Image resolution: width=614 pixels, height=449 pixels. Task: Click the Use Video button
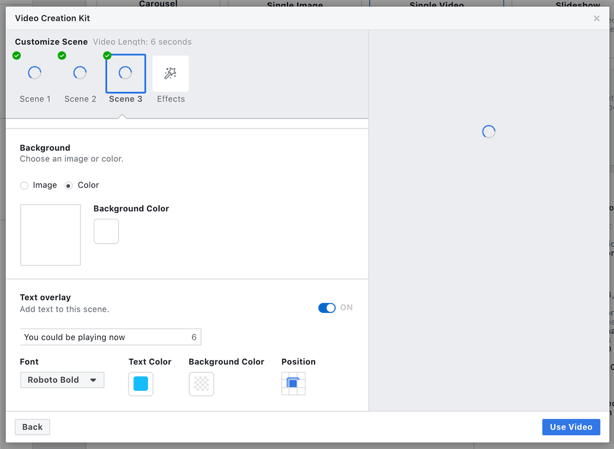tap(571, 427)
